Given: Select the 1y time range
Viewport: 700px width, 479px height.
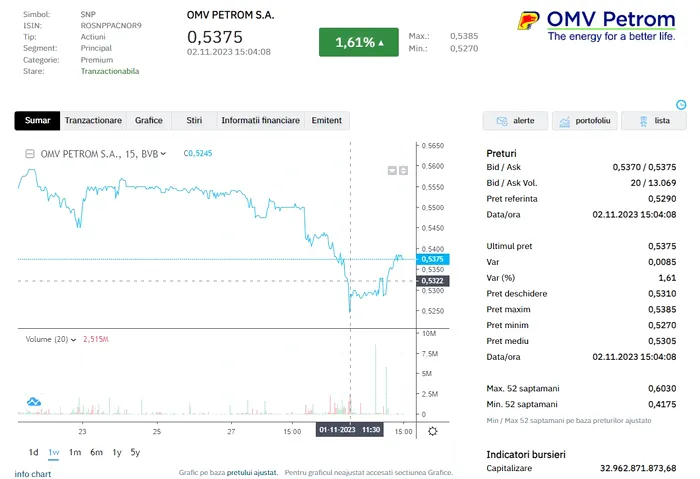Looking at the screenshot, I should click(x=117, y=453).
